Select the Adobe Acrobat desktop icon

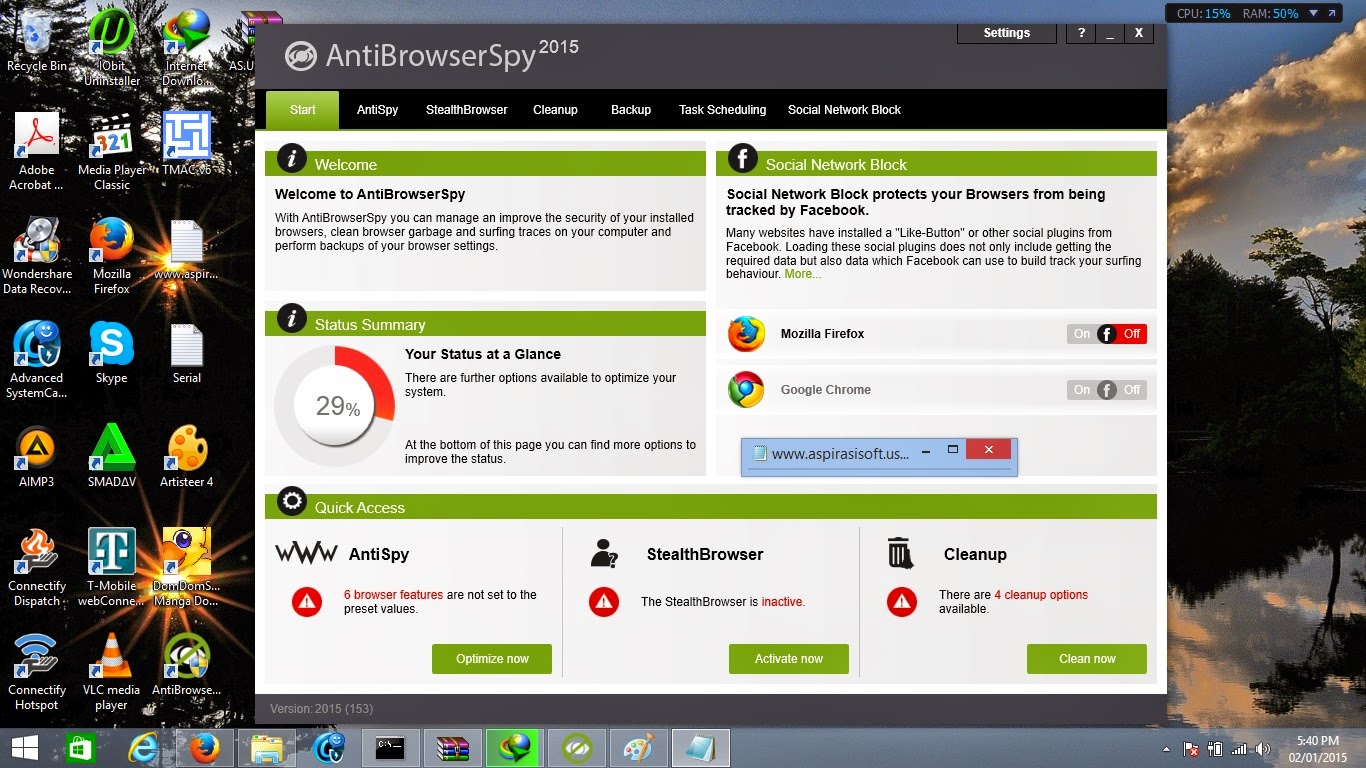point(37,151)
